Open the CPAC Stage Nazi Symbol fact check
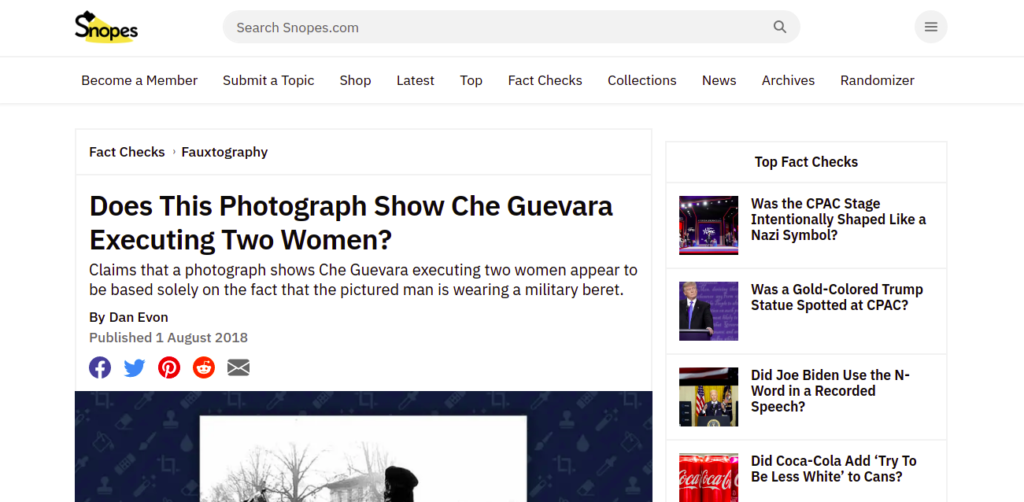 click(x=839, y=219)
